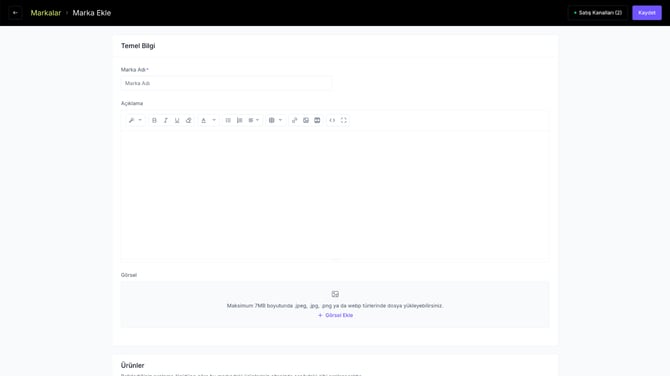This screenshot has height=376, width=670.
Task: Click the Marka Adı input field
Action: [x=226, y=83]
